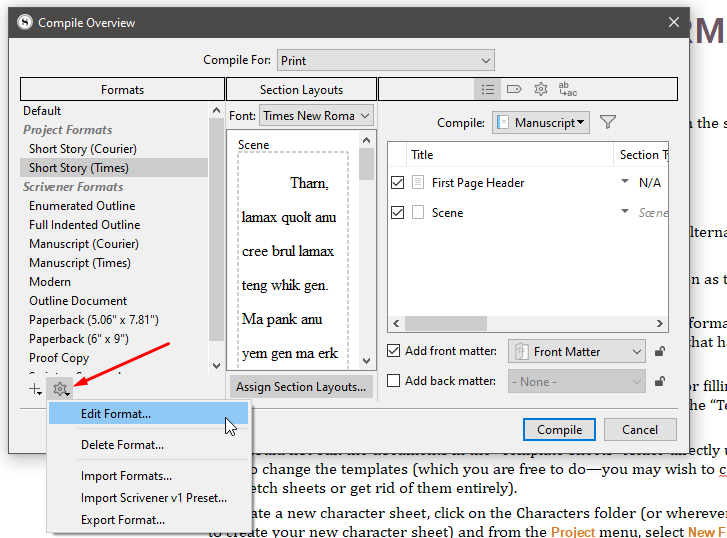This screenshot has width=727, height=538.
Task: Select Manuscript (Courier) format
Action: 114,243
